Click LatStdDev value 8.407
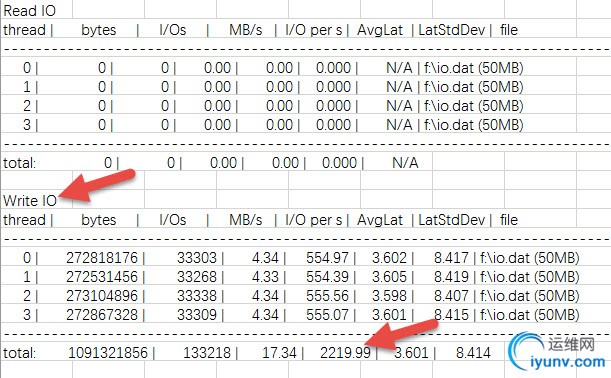Screen dimensions: 611x378 tap(451, 296)
